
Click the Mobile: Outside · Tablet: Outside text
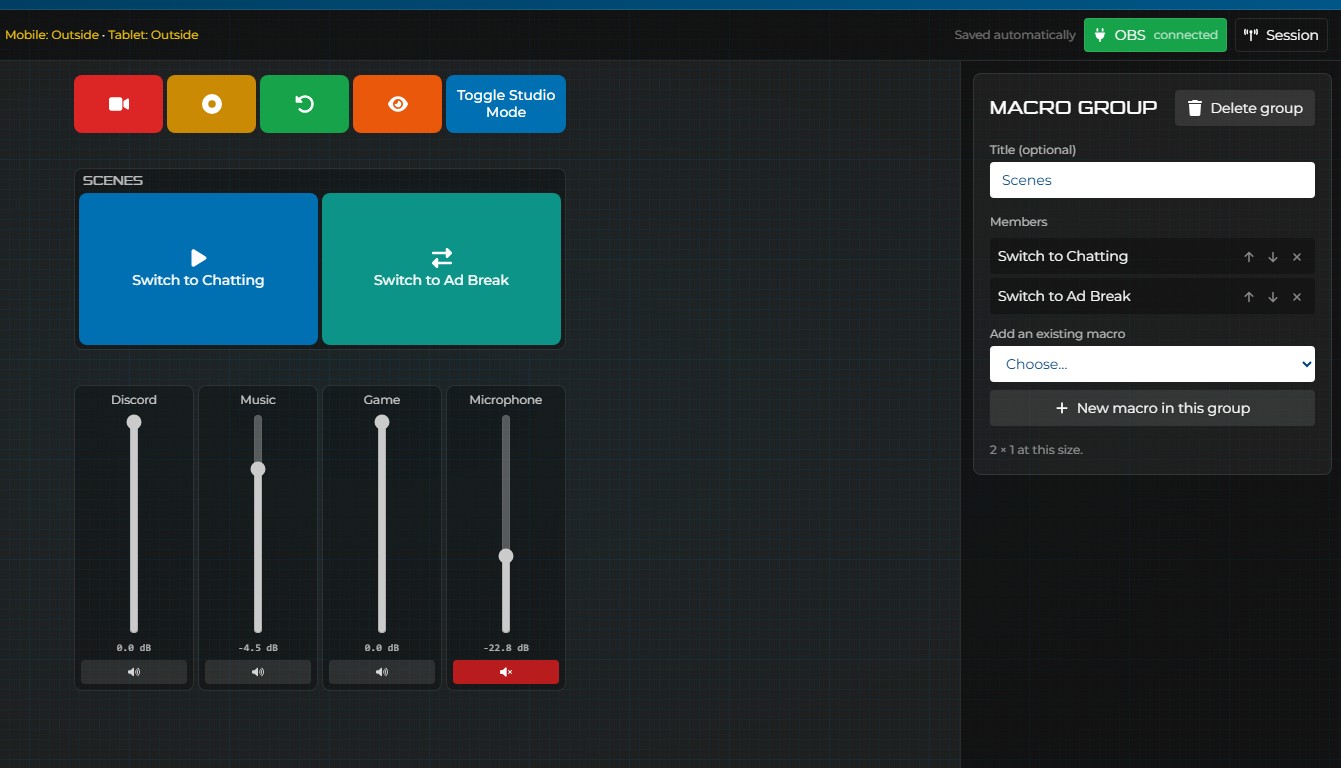102,35
